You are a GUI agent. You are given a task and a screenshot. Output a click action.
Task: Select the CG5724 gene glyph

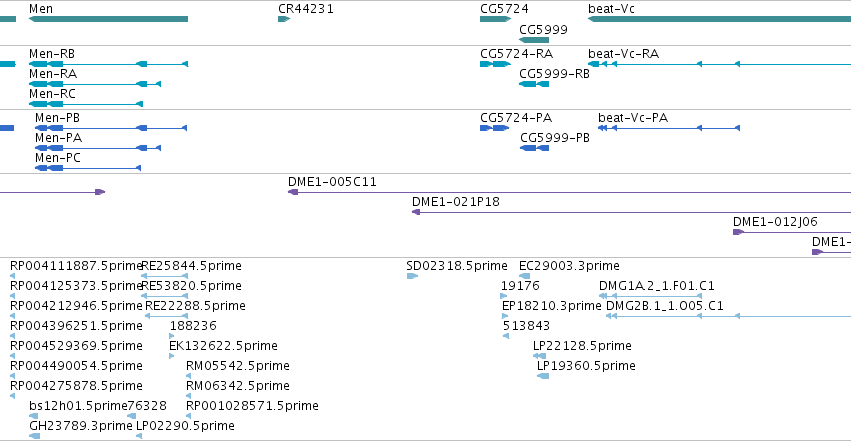pos(496,19)
